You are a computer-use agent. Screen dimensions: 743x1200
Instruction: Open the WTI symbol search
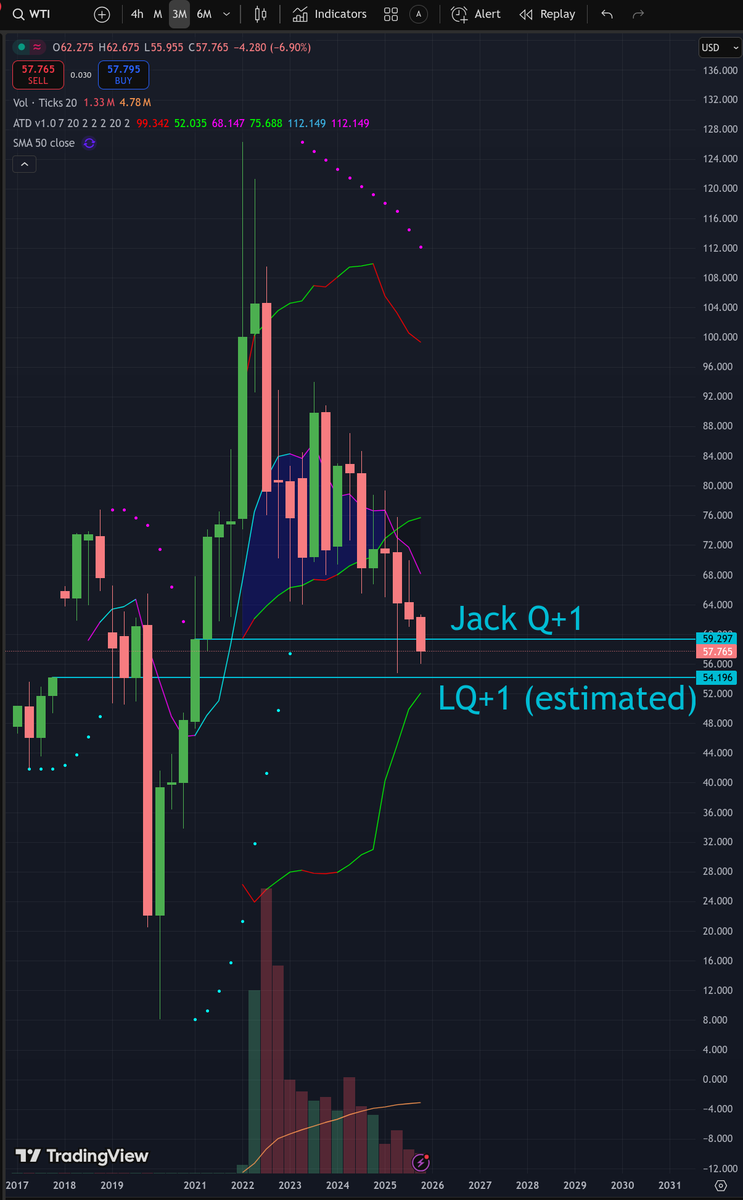31,14
